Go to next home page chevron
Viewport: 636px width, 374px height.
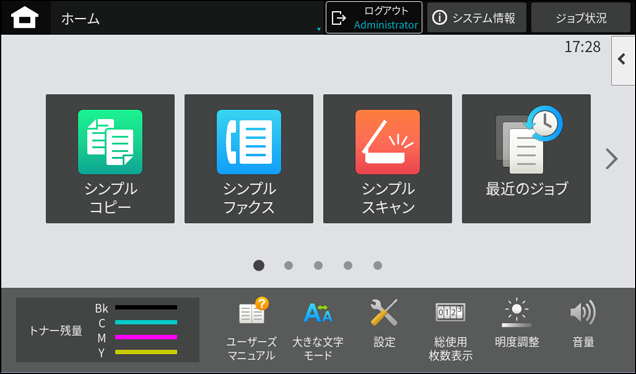(612, 159)
